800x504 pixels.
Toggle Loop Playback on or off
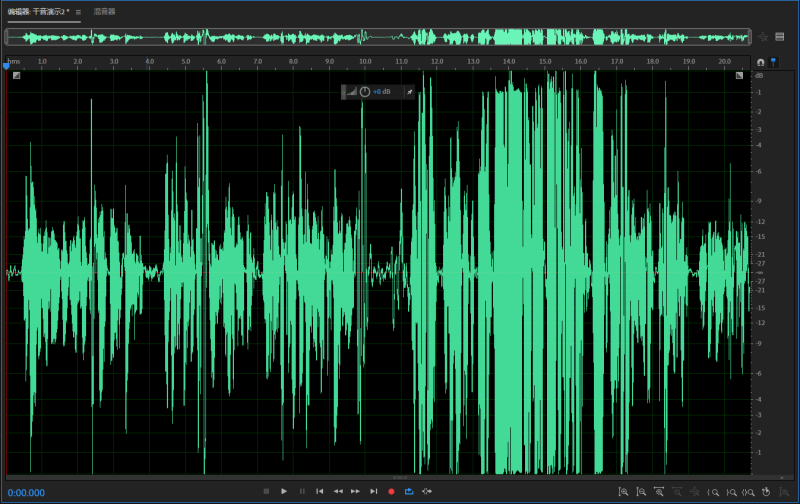pos(409,491)
